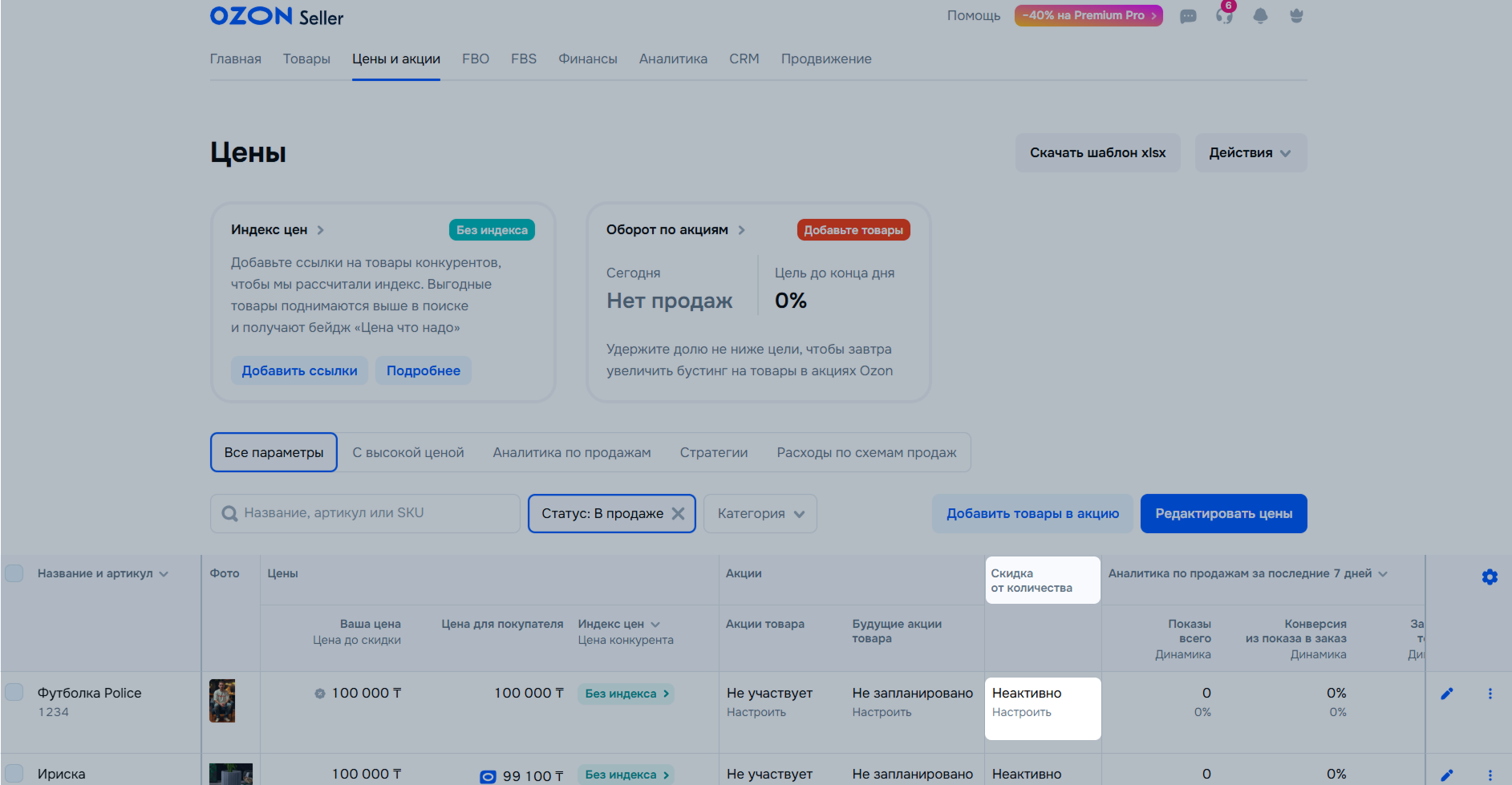Open three-dot menu for Футболка Police

(1490, 694)
